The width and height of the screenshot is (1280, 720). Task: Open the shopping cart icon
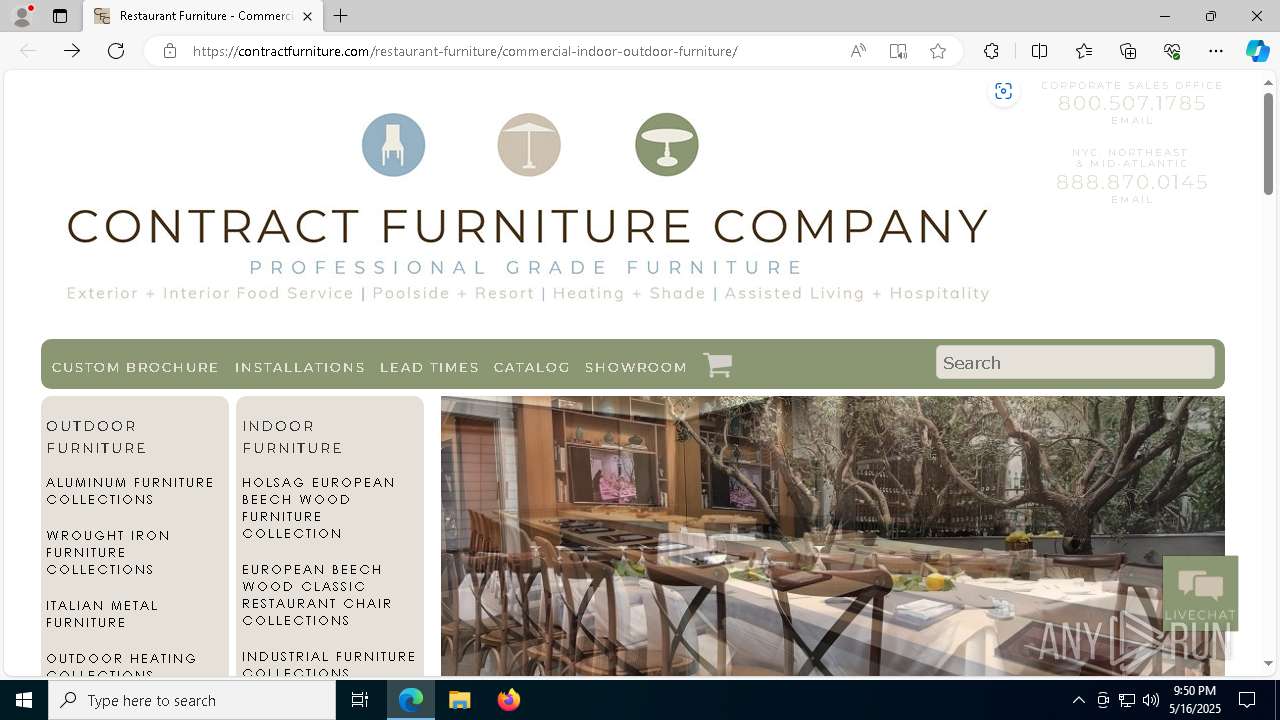717,365
